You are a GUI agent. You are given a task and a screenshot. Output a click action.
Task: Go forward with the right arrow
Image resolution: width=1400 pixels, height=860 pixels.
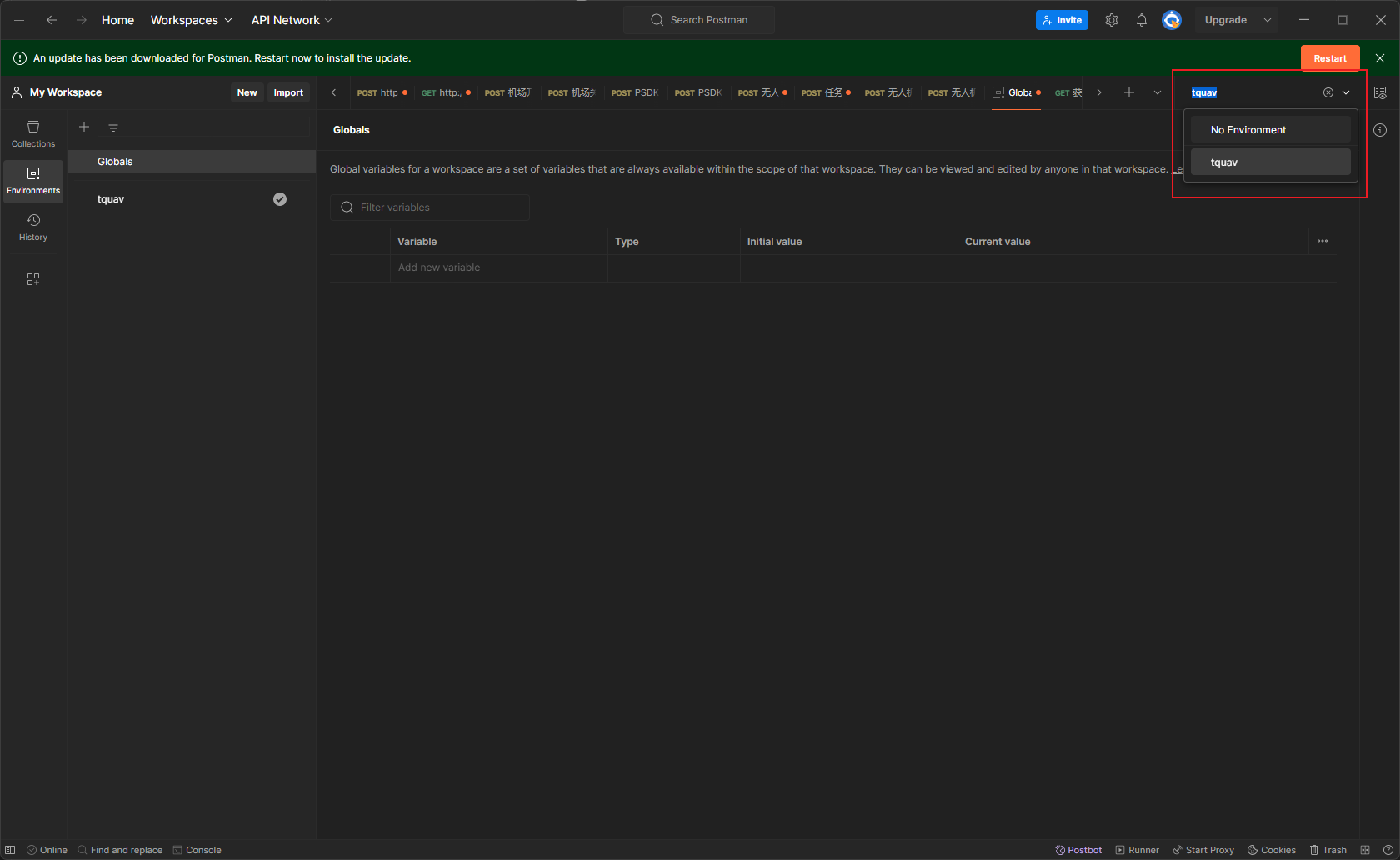coord(82,20)
